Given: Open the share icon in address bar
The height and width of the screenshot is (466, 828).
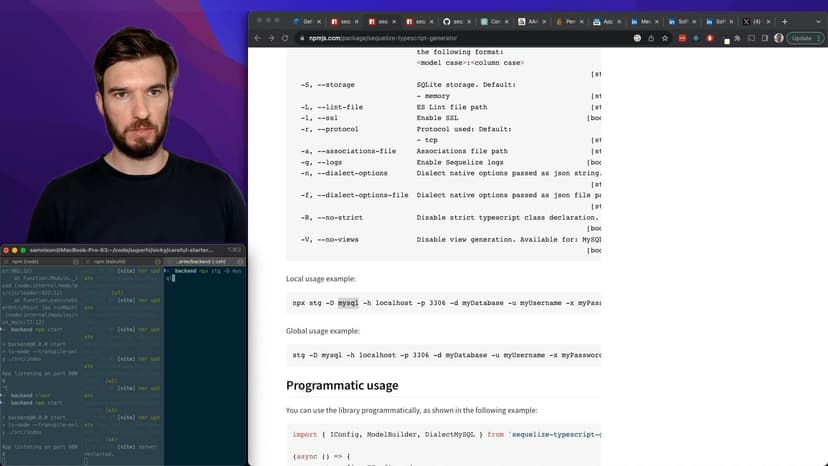Looking at the screenshot, I should (x=651, y=38).
